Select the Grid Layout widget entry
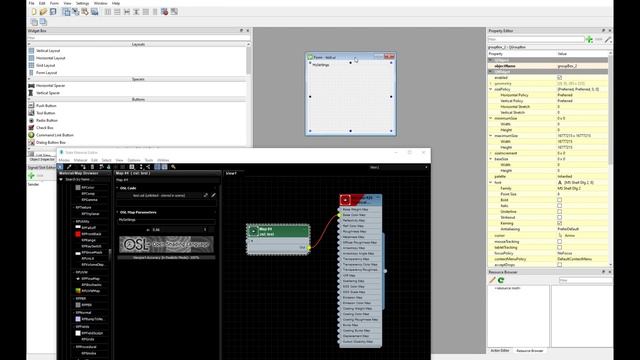Screen dimensions: 640x360 point(45,65)
